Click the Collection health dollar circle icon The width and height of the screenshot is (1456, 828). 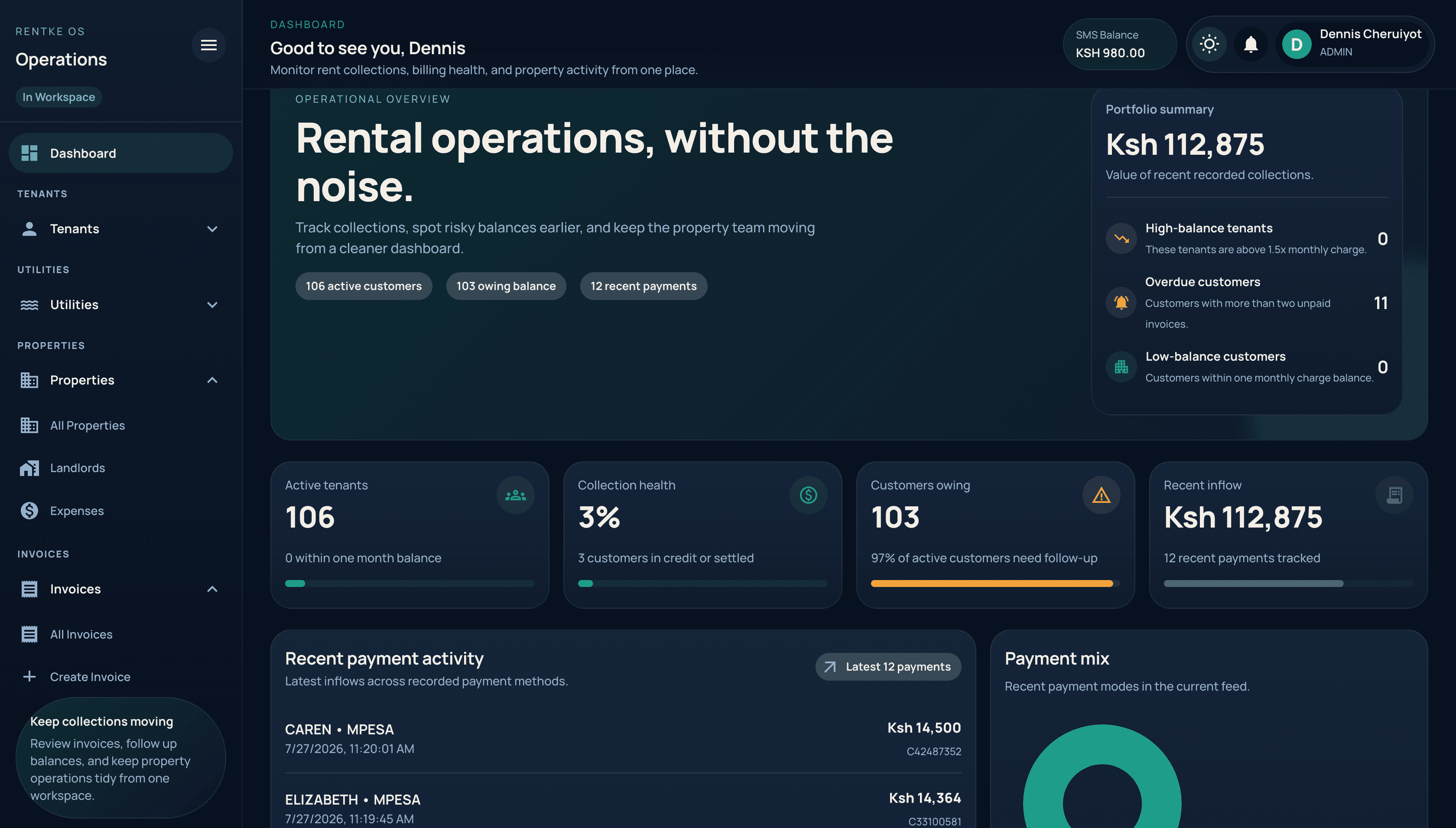click(808, 495)
